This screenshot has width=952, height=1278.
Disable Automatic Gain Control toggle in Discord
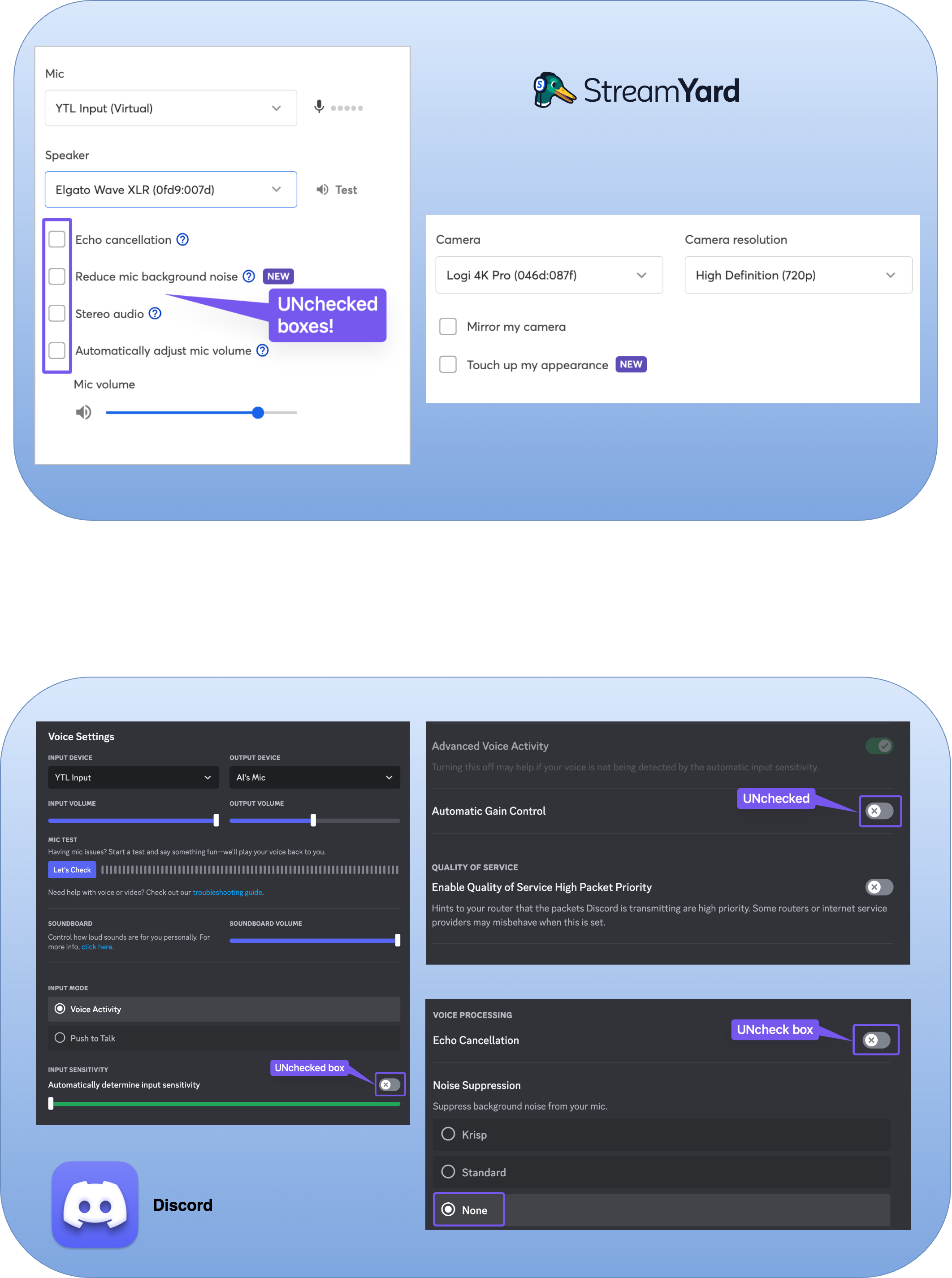click(878, 810)
